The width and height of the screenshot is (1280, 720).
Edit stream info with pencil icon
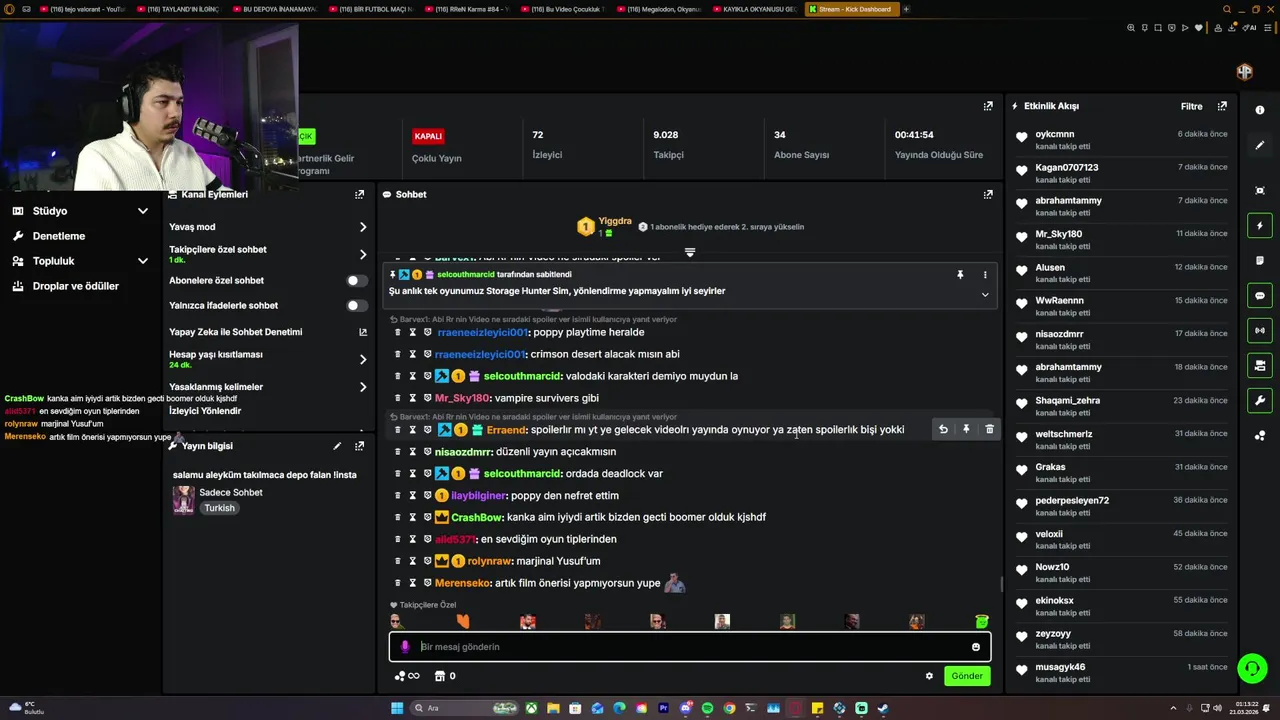[x=337, y=446]
